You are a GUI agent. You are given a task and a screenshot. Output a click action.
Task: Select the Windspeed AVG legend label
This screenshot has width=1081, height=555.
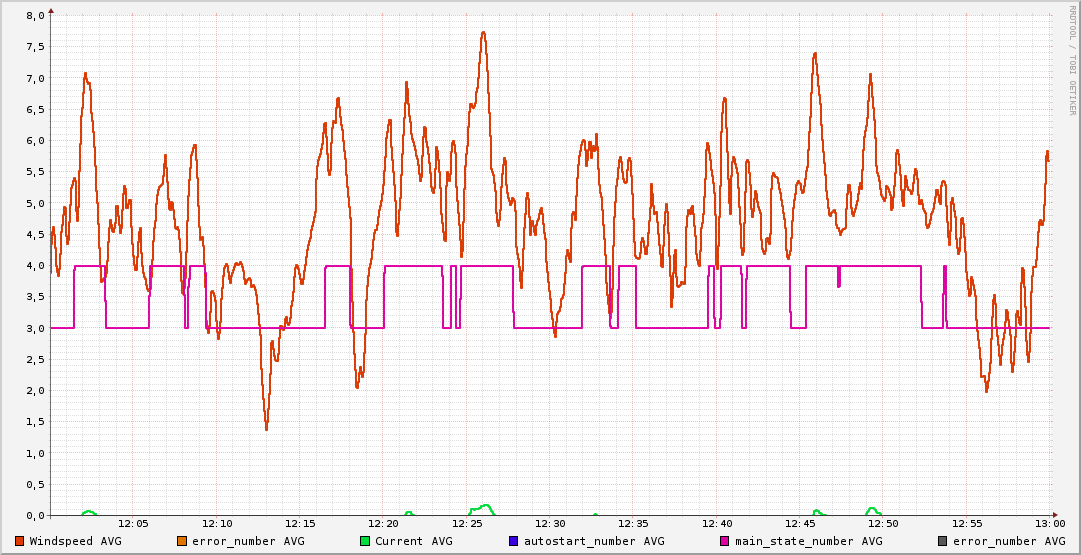(75, 541)
